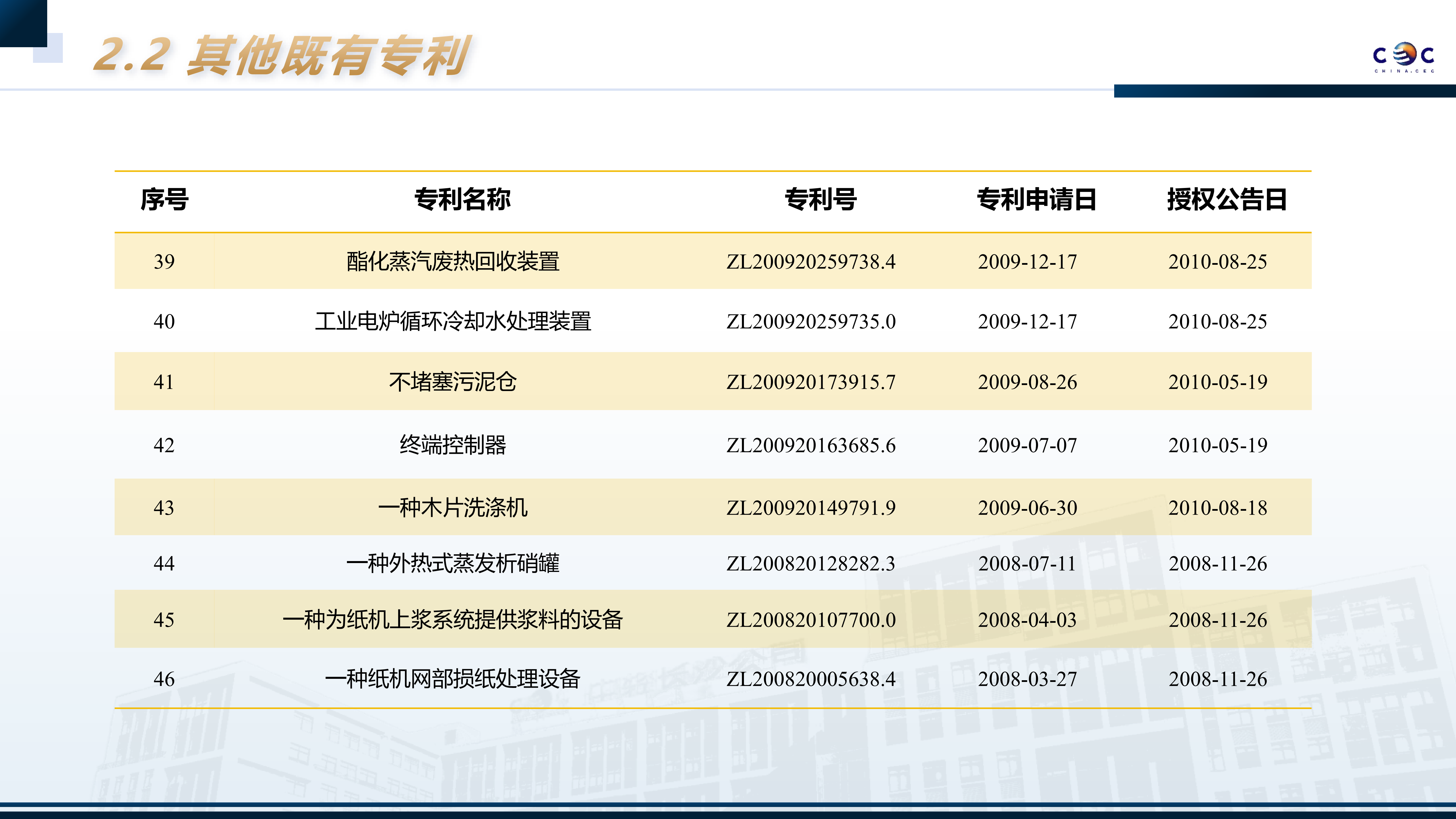Click announcement date 2010-08-18
The height and width of the screenshot is (819, 1456).
(1217, 508)
